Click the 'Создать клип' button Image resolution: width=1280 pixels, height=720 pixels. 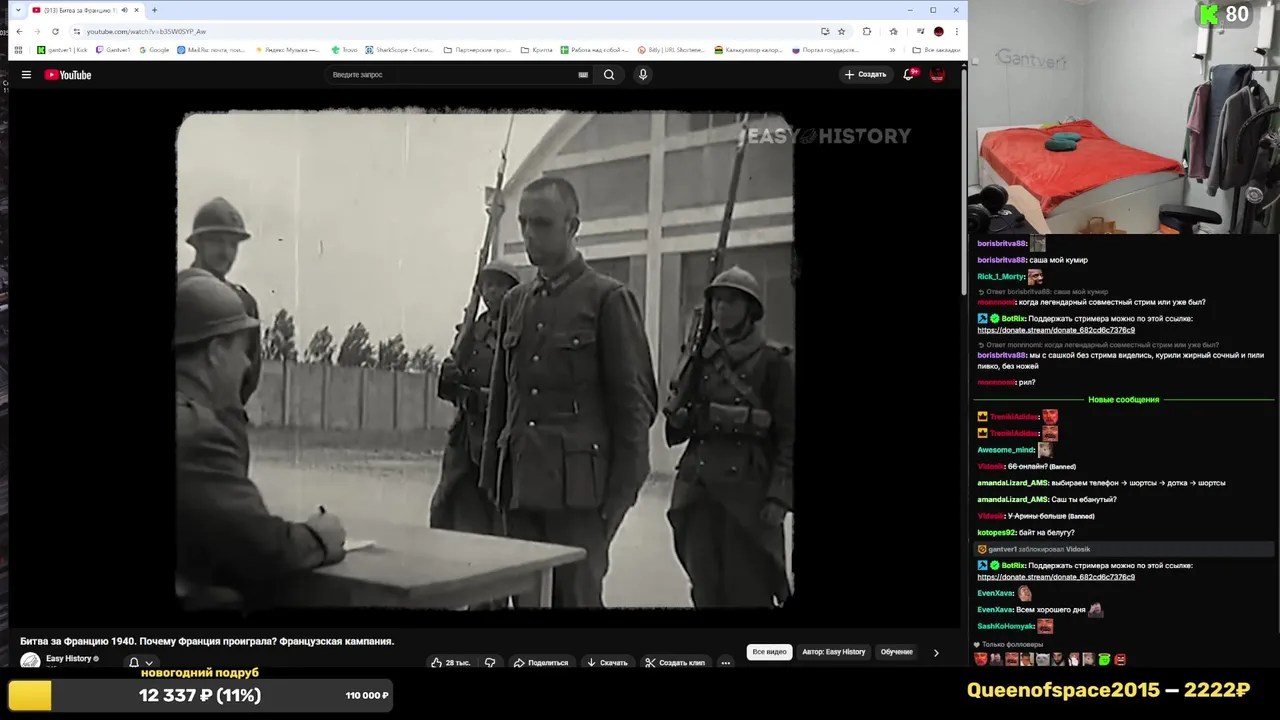(x=675, y=662)
